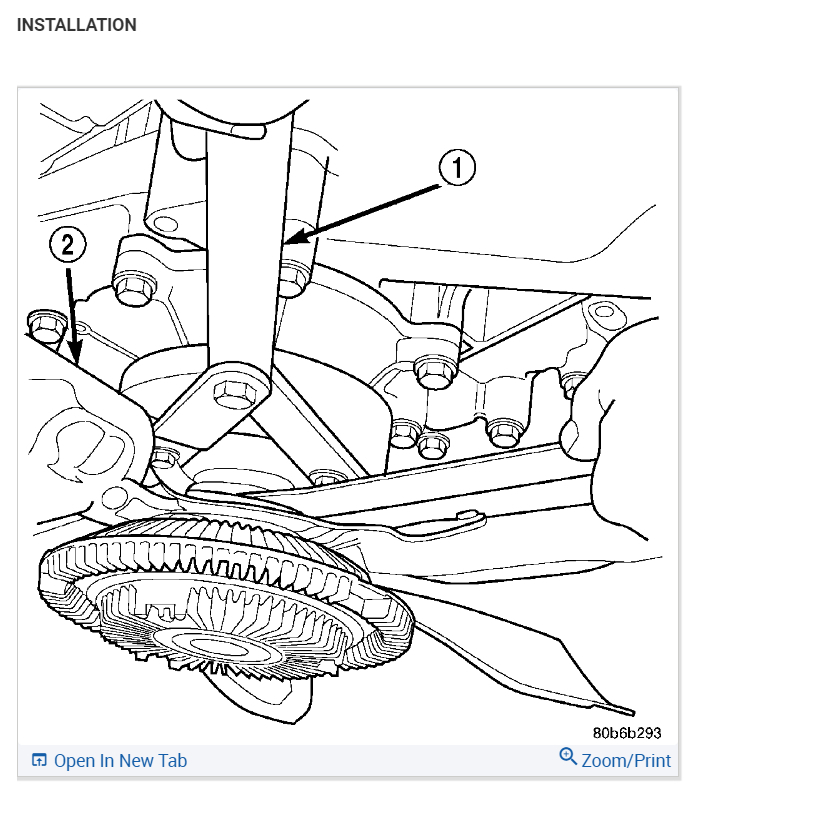Click the figure ID 80b6b293
Viewport: 826px width, 814px height.
point(627,733)
